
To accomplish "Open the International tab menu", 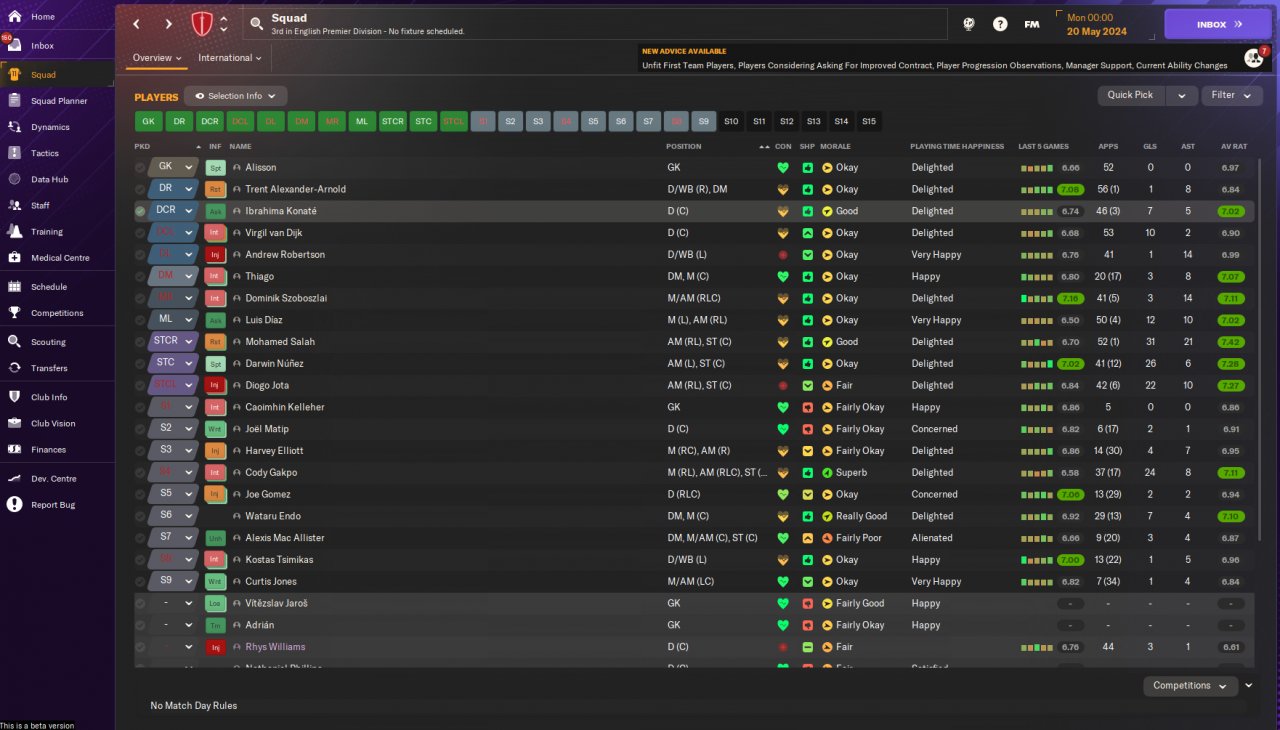I will pos(230,58).
